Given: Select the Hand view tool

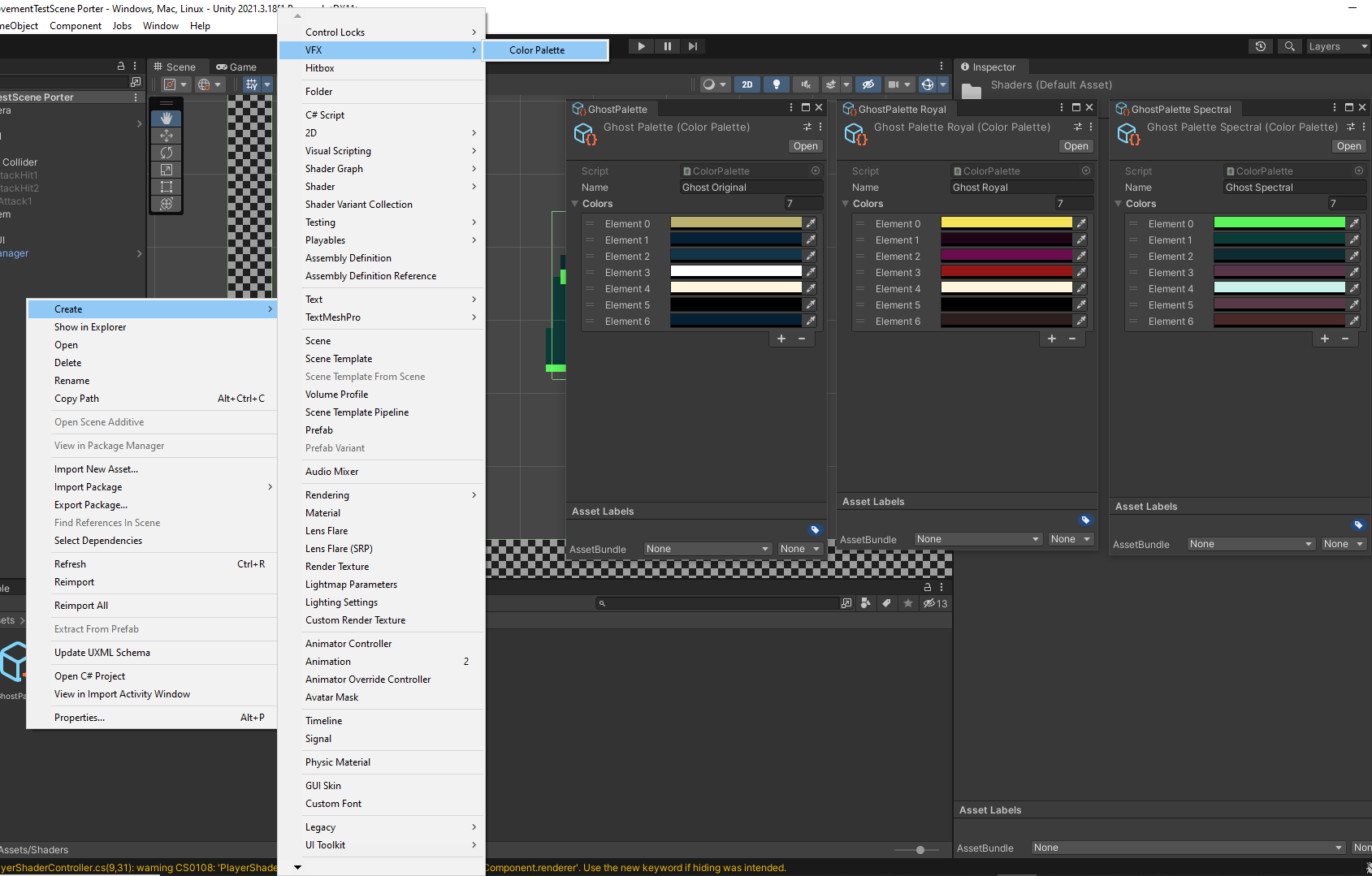Looking at the screenshot, I should click(x=166, y=119).
